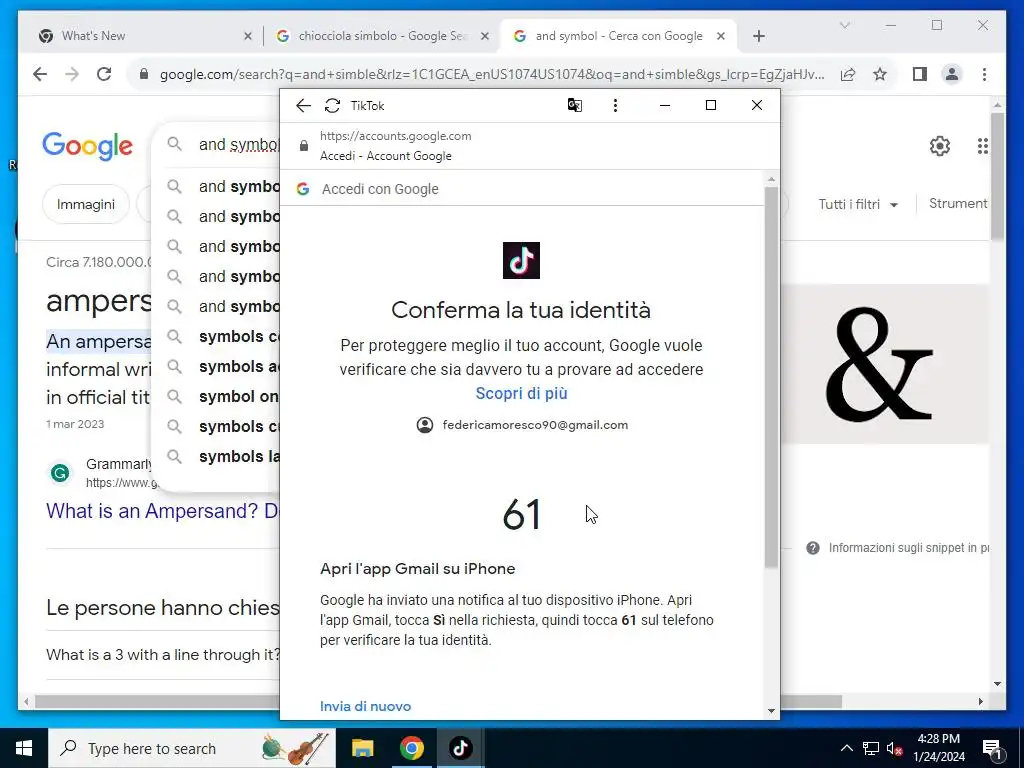This screenshot has height=768, width=1024.
Task: Click Chrome back arrow in main window
Action: coord(40,74)
